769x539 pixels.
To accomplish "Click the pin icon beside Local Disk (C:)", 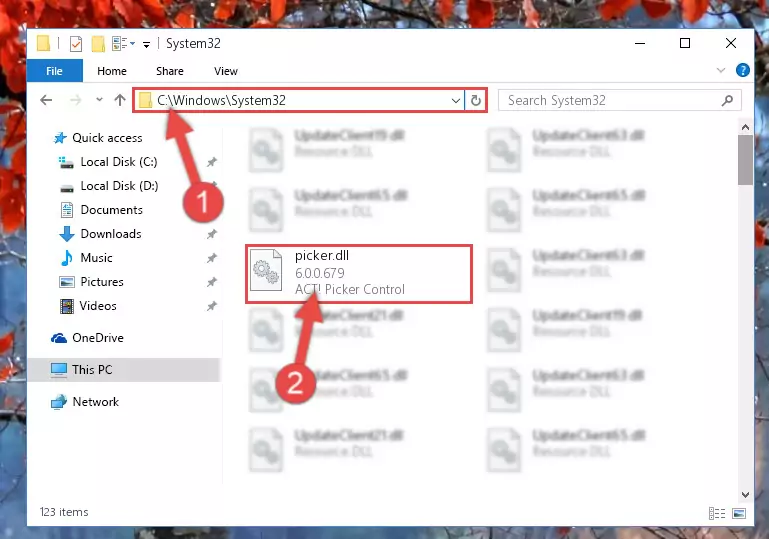I will click(211, 162).
